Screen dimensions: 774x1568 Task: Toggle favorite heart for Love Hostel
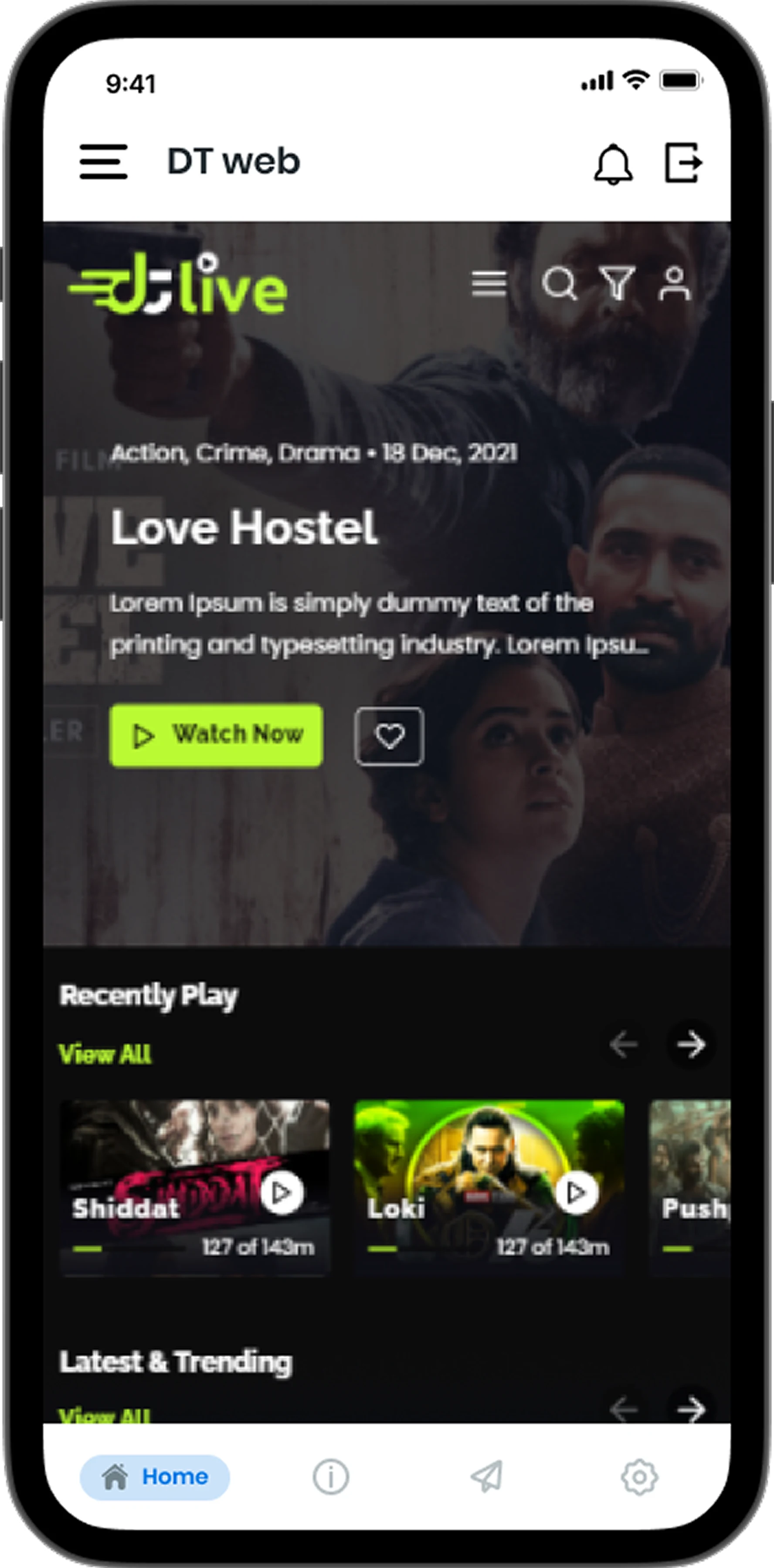pos(389,736)
